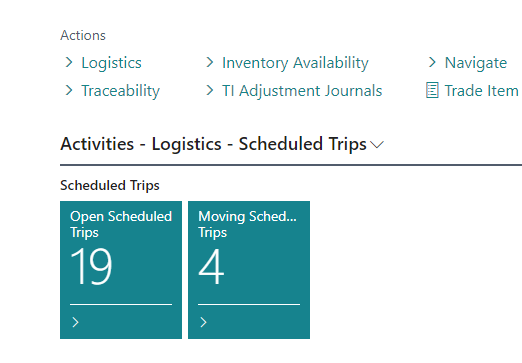This screenshot has height=363, width=522.
Task: Expand the Traceability actions group
Action: (120, 91)
